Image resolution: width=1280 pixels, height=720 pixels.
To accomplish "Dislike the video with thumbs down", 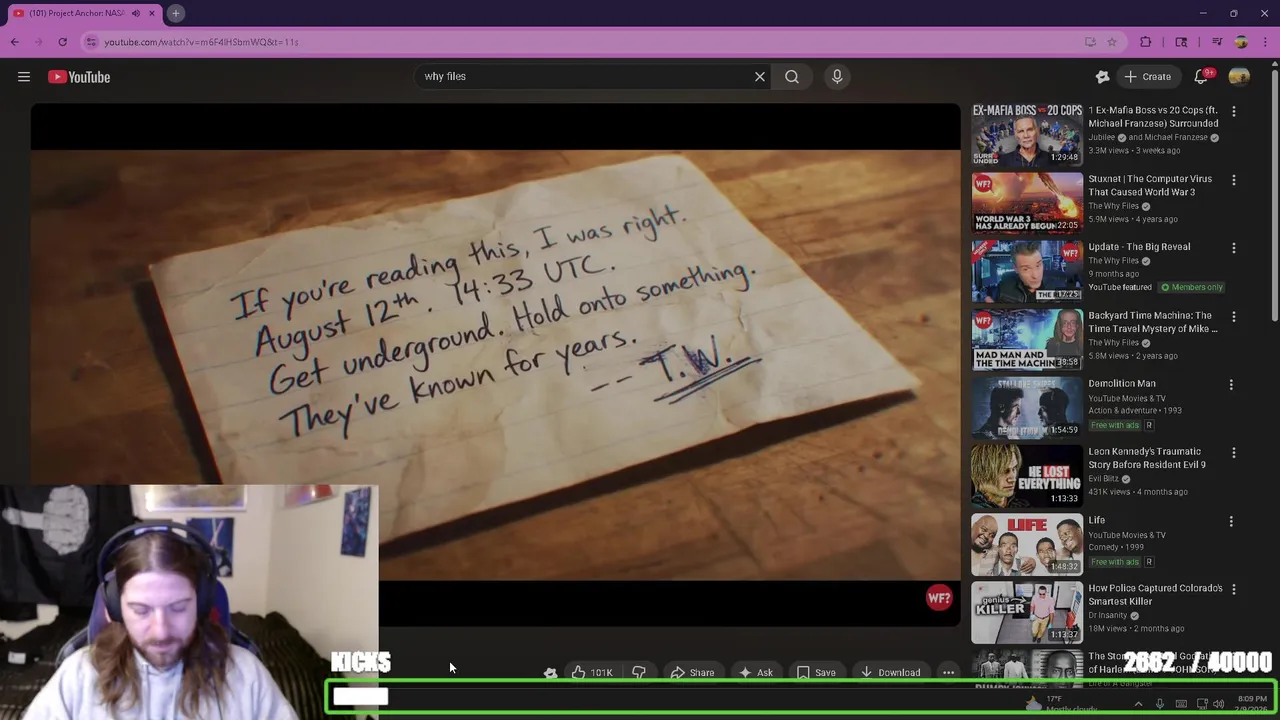I will [x=639, y=673].
